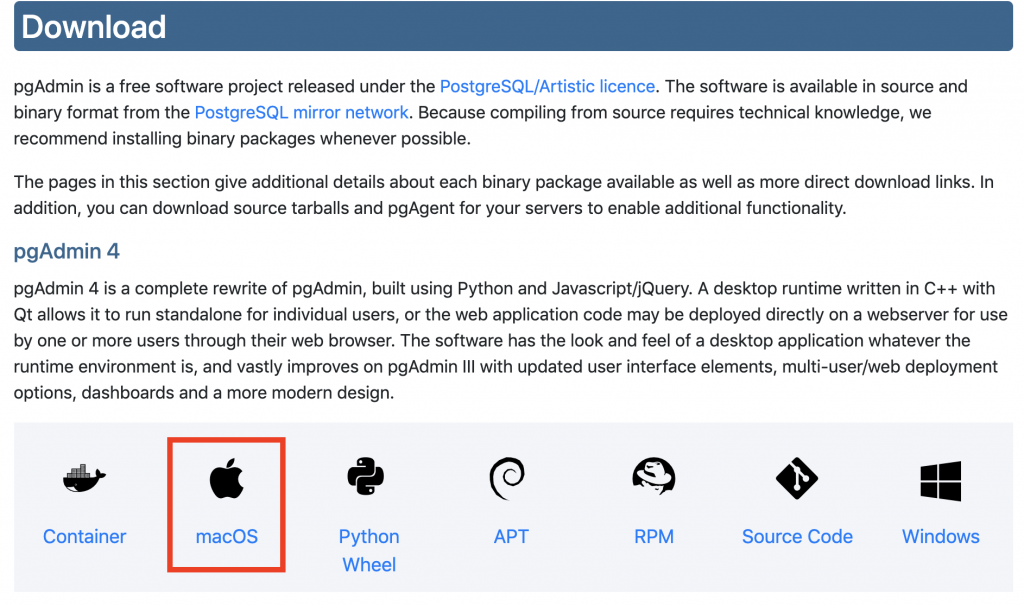
Task: Open the Windows text link
Action: point(940,537)
